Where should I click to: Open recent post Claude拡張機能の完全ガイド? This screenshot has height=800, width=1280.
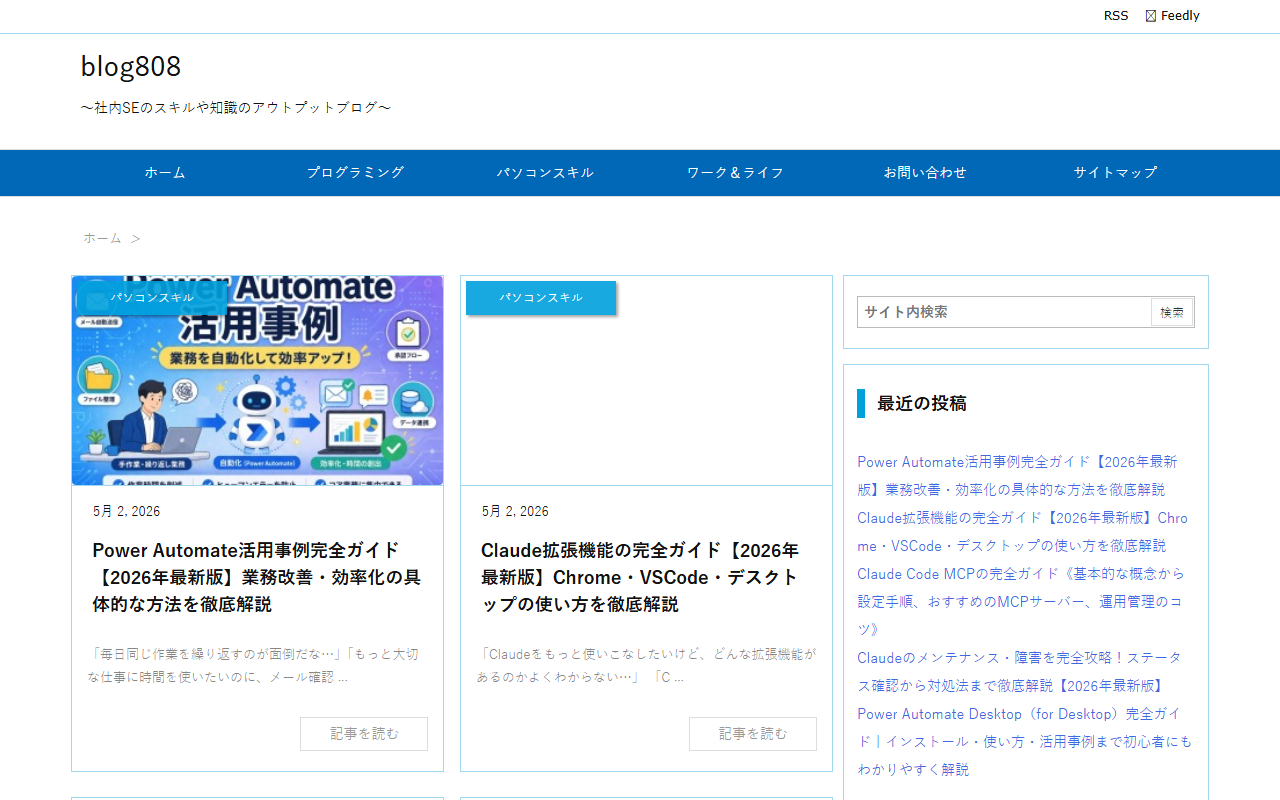[x=1022, y=532]
